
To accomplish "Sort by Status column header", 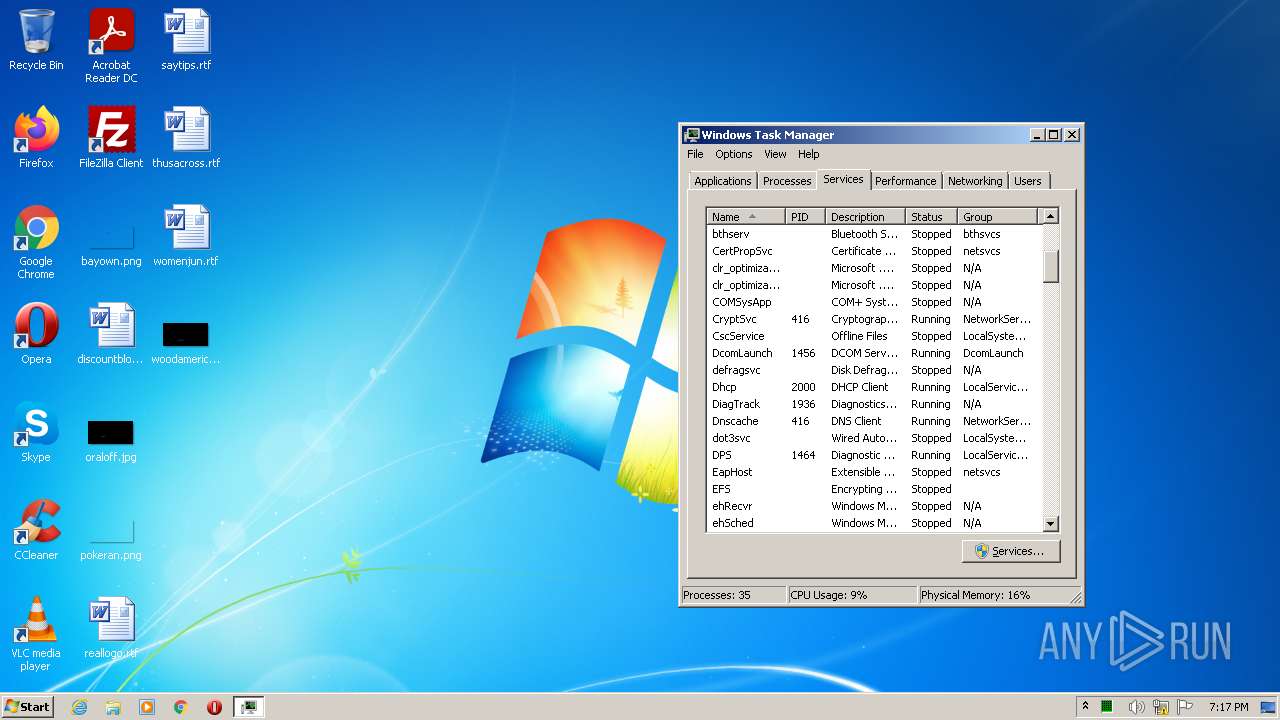I will click(932, 216).
